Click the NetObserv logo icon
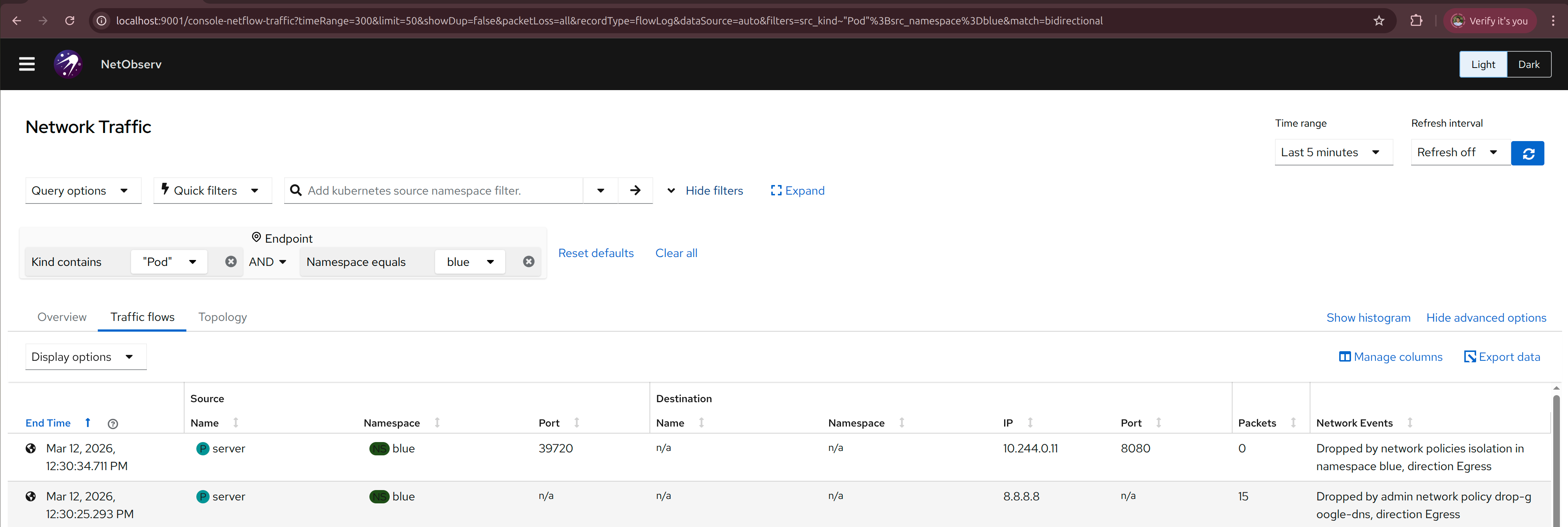1568x527 pixels. (68, 64)
